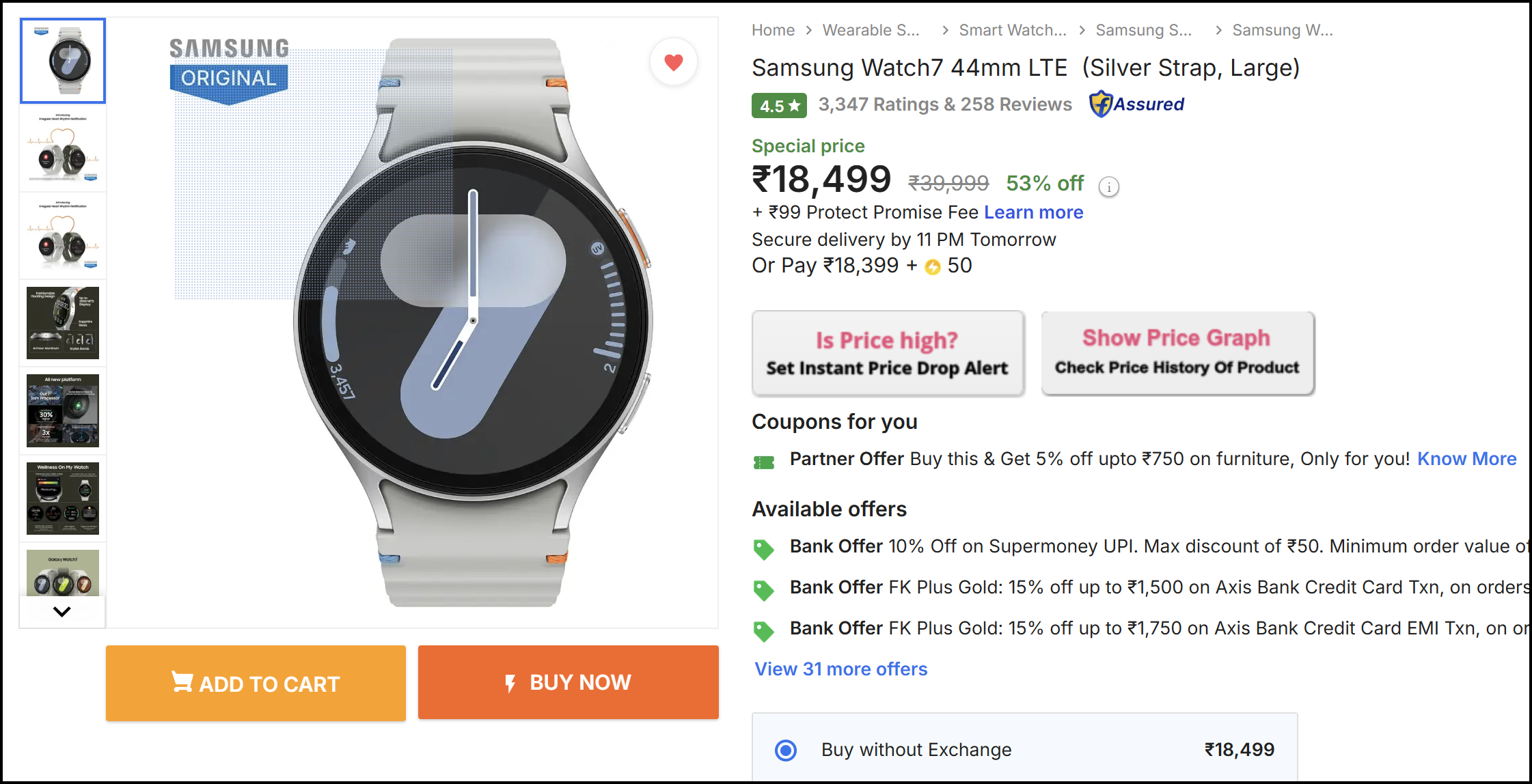Click the heart wishlist icon
Image resolution: width=1532 pixels, height=784 pixels.
[x=674, y=62]
